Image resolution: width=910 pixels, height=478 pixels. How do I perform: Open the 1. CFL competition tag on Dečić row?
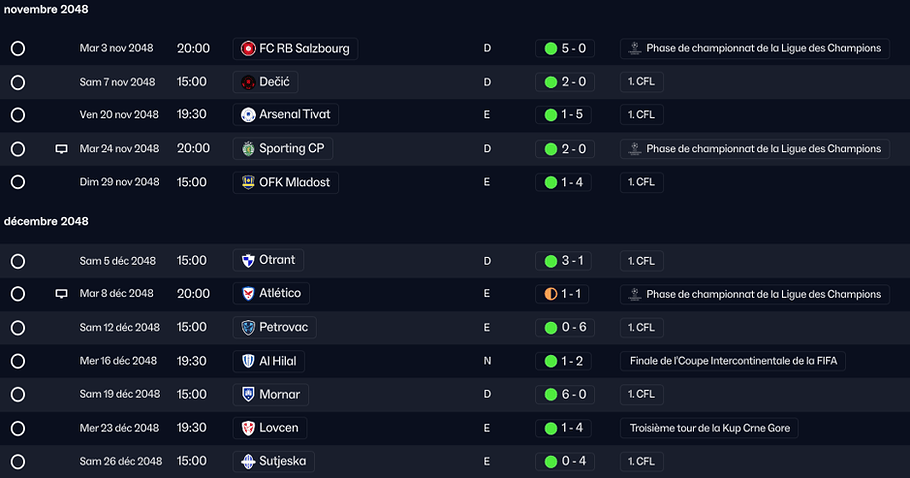tap(641, 82)
